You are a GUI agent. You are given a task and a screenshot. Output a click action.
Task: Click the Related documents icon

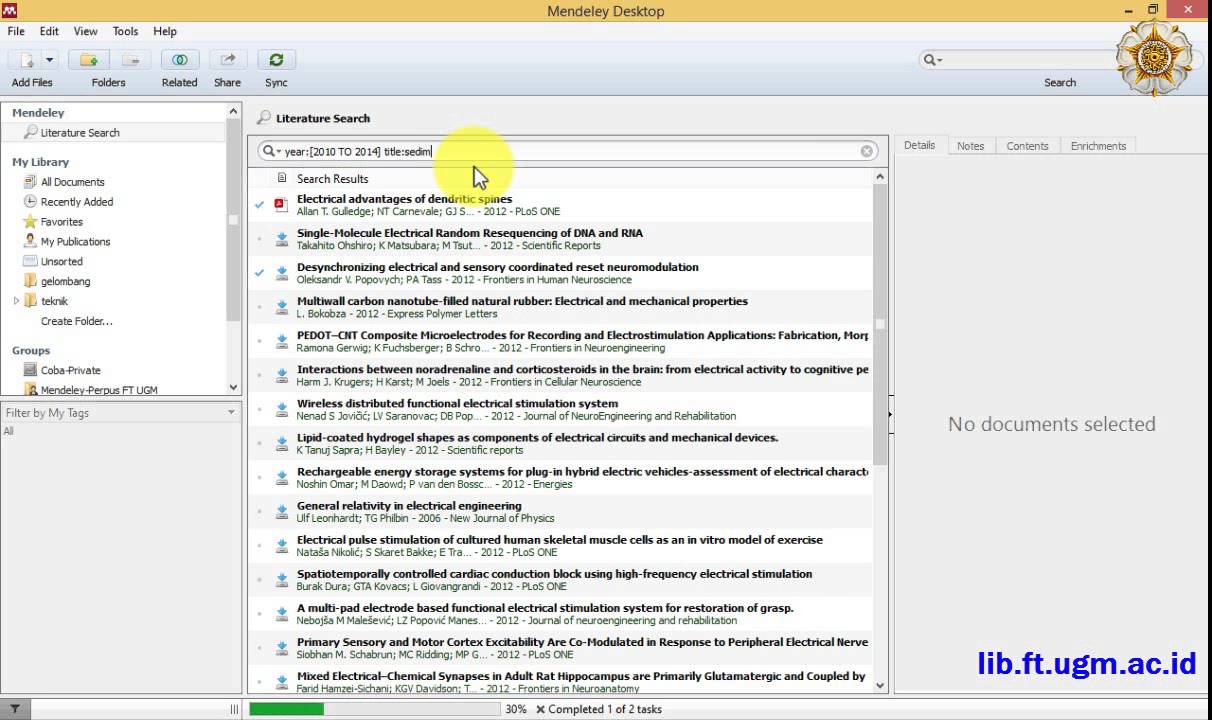tap(179, 60)
